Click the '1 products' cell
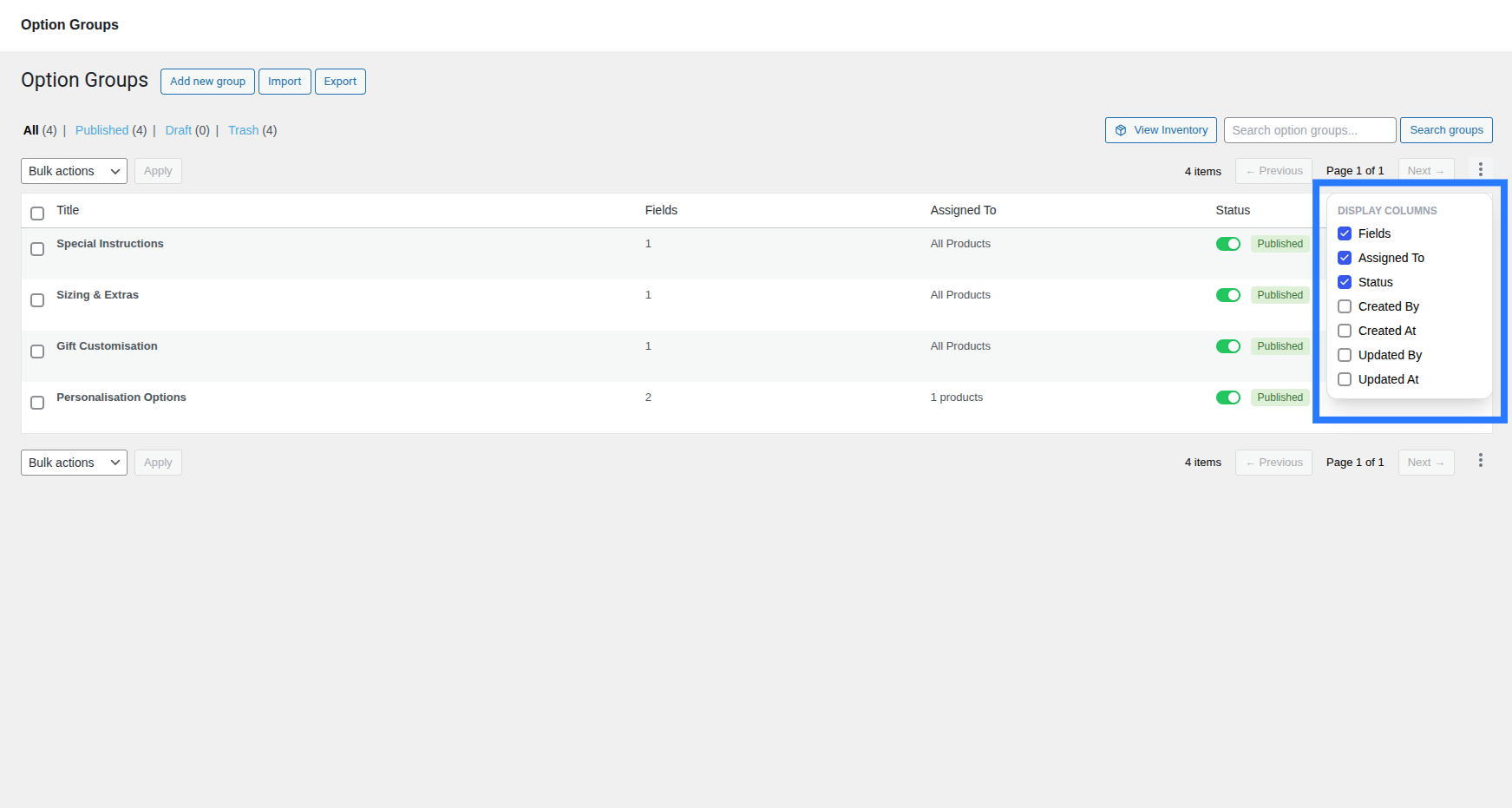Viewport: 1512px width, 808px height. pos(957,397)
